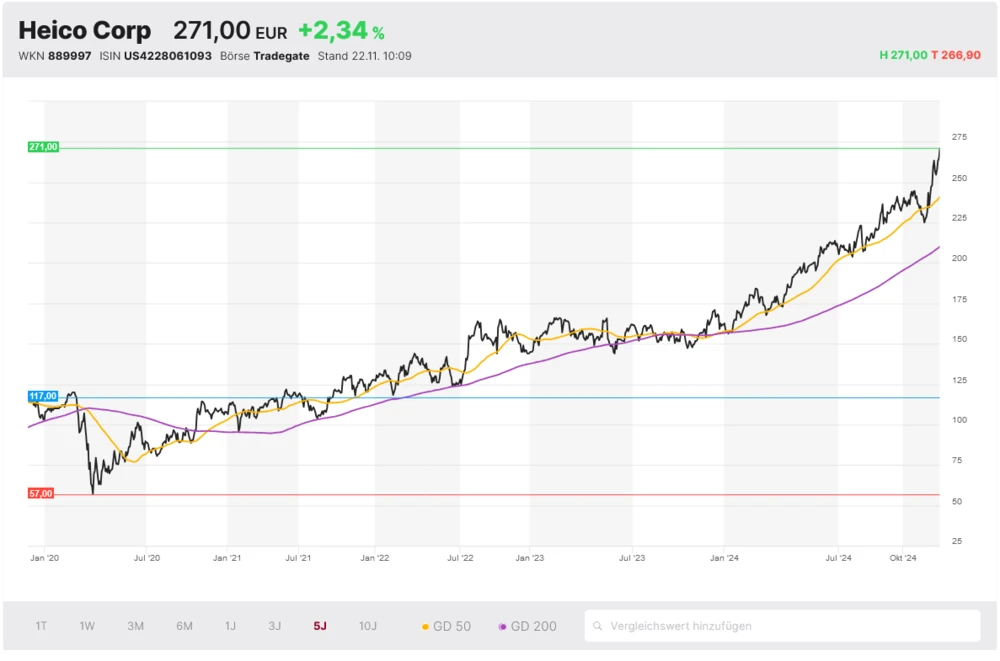Click the red 57,00 low marker

(x=41, y=494)
